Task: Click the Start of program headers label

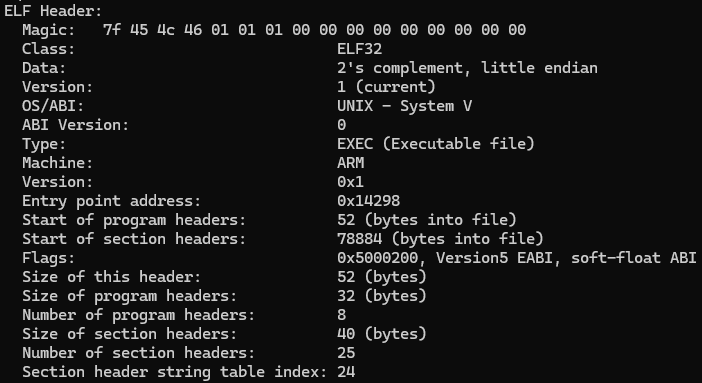Action: [134, 220]
